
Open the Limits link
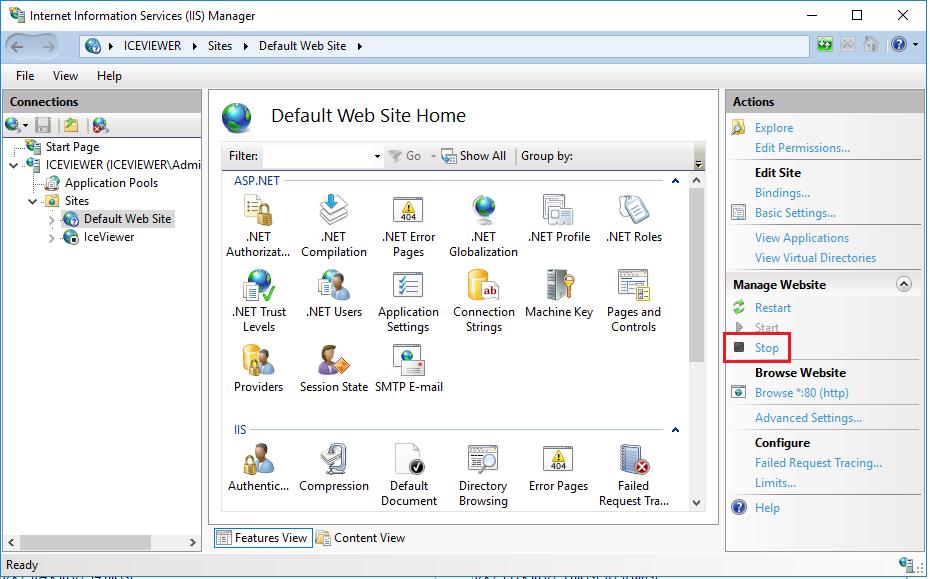775,483
